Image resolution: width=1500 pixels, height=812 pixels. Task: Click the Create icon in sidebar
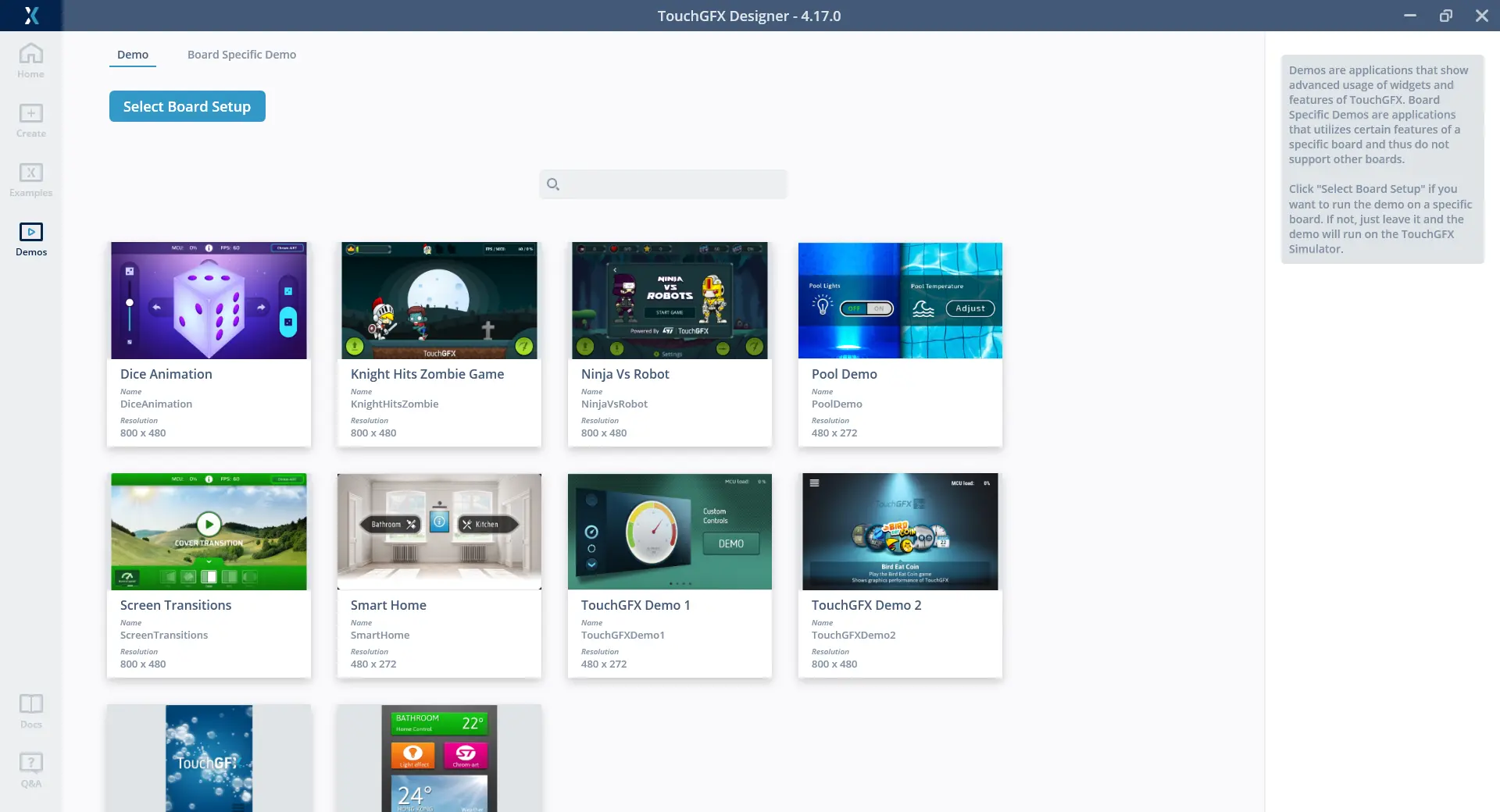pos(31,114)
